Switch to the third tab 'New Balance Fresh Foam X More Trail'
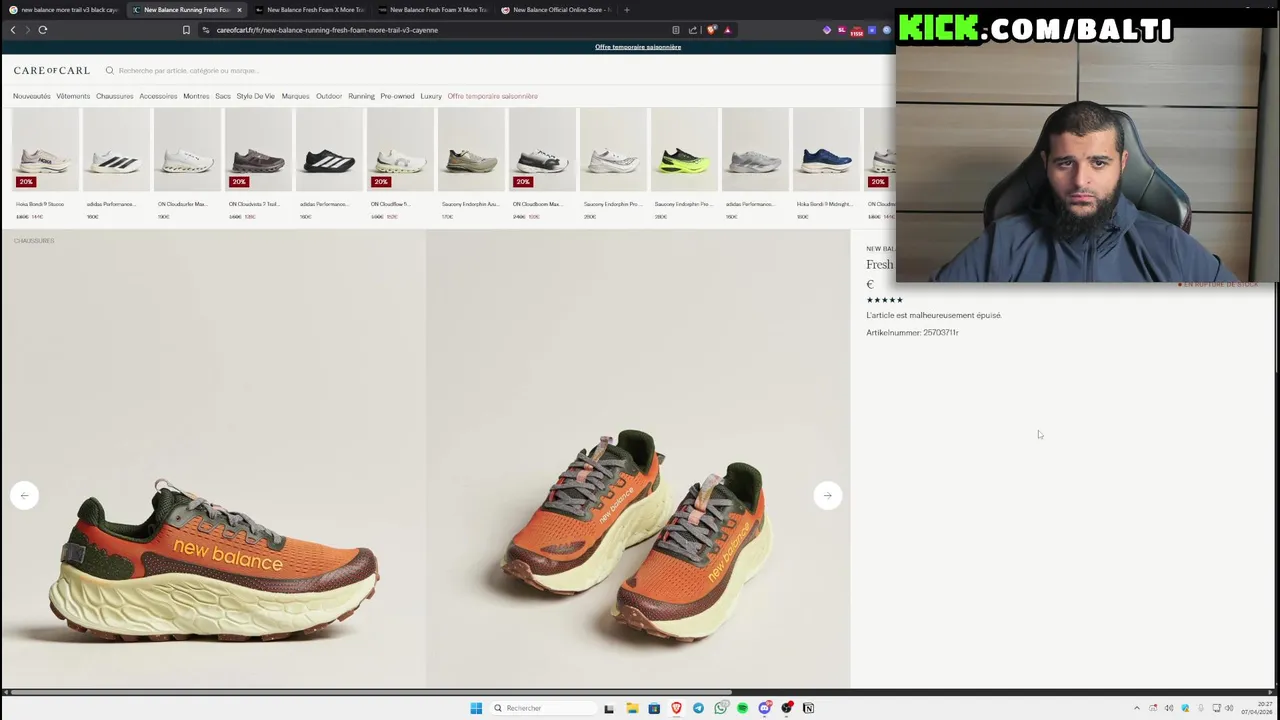This screenshot has height=720, width=1280. pos(310,10)
